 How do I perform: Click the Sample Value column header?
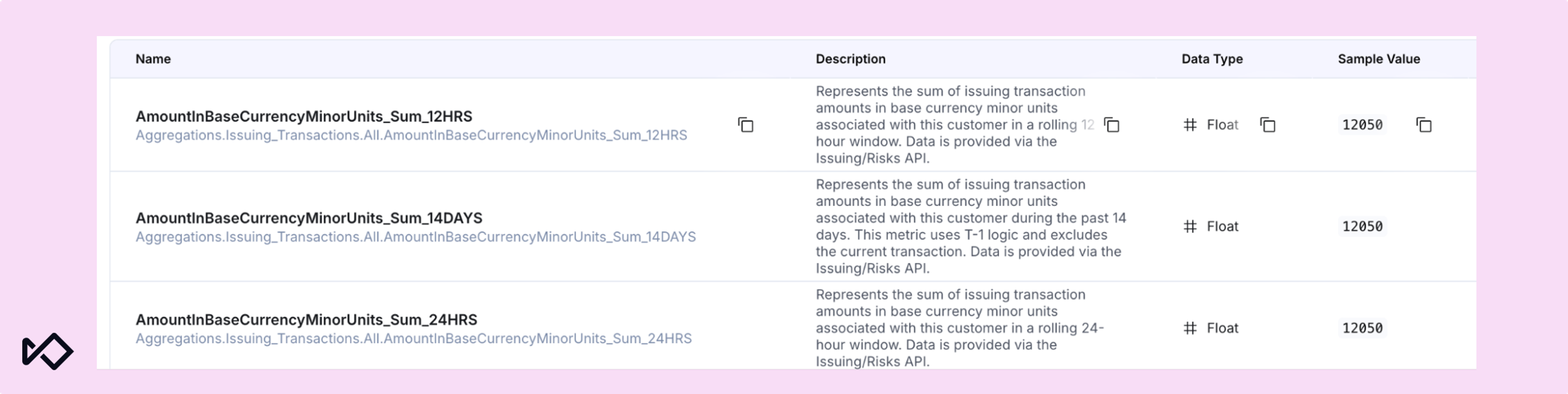[1379, 59]
